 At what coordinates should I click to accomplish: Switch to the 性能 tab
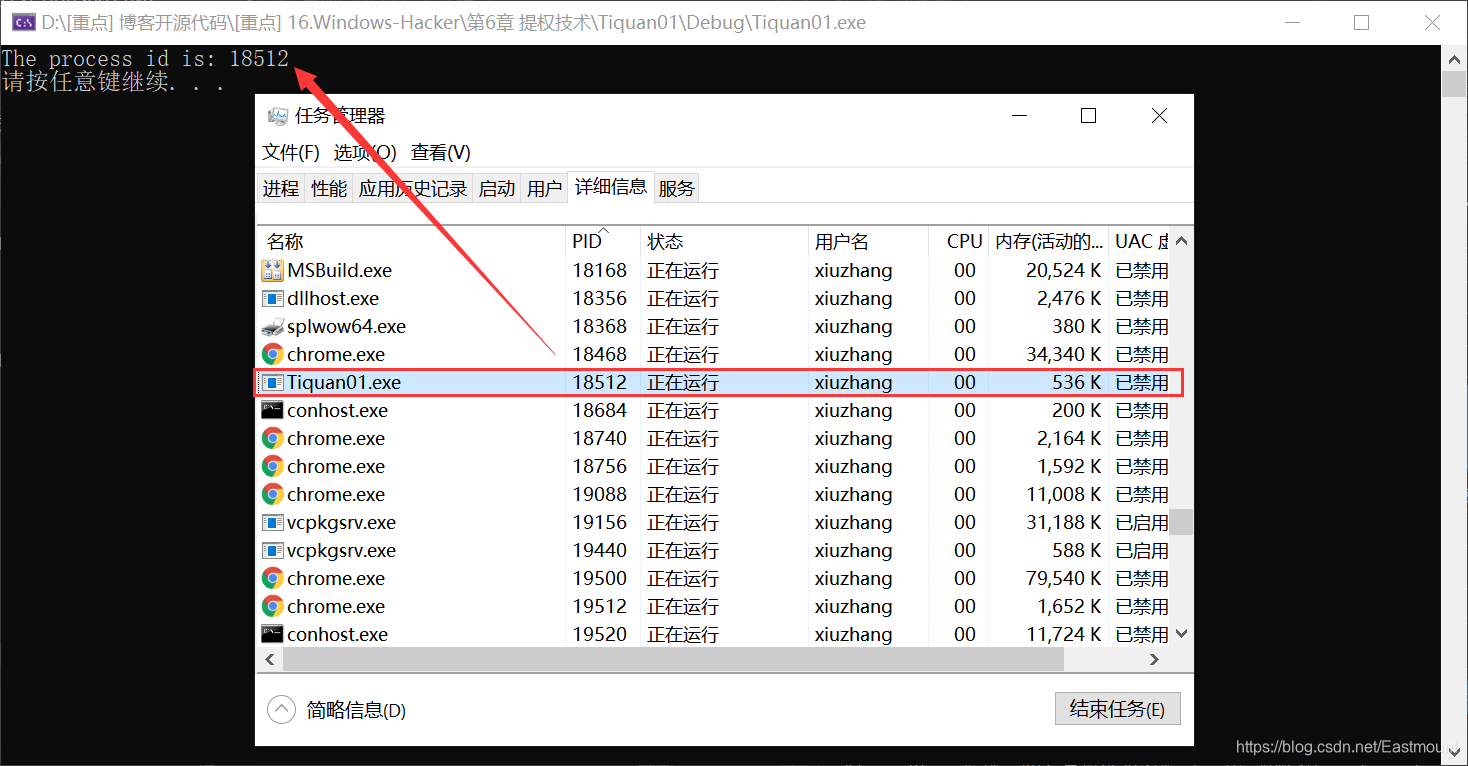click(x=329, y=188)
